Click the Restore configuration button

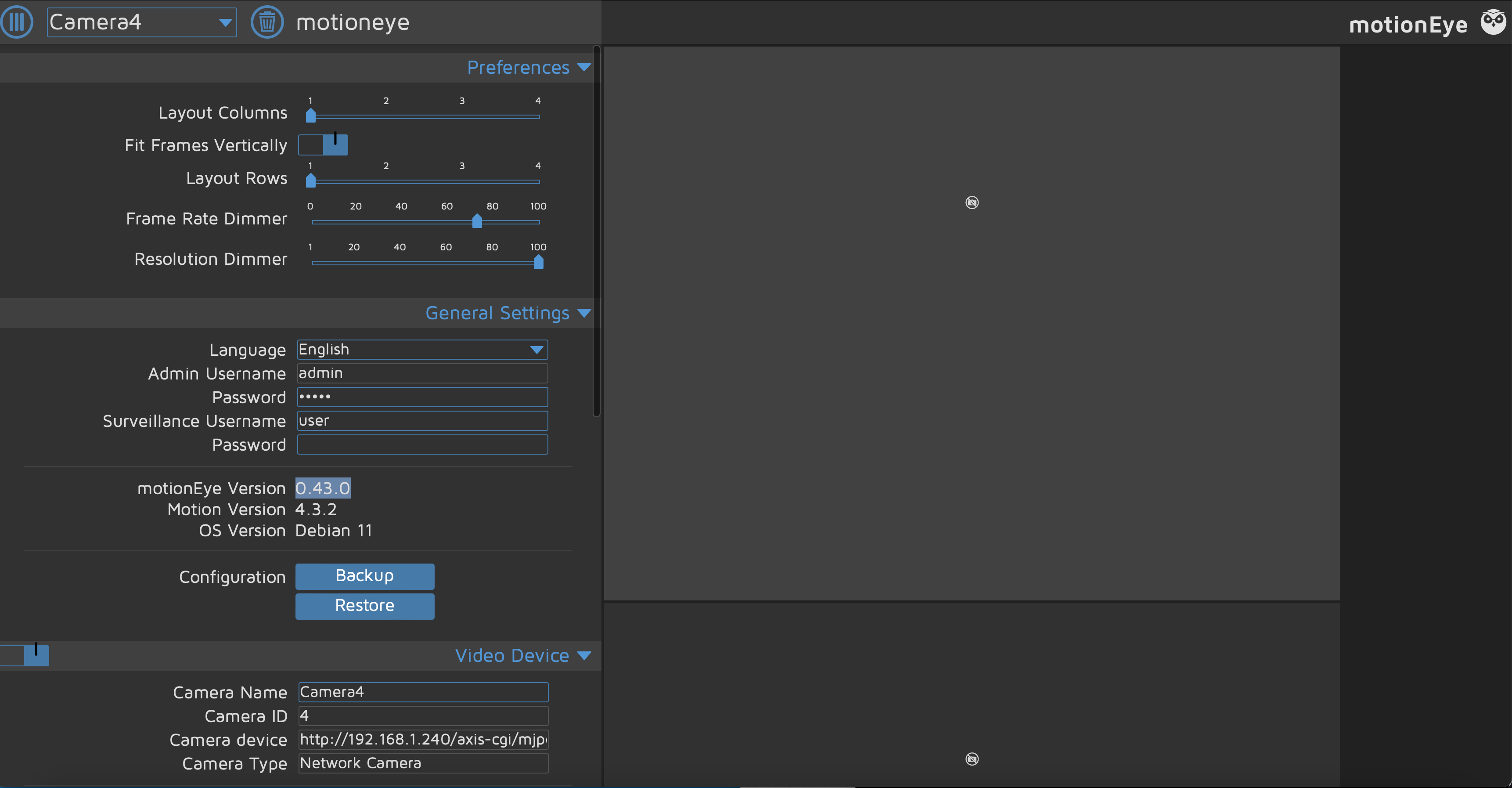tap(364, 605)
